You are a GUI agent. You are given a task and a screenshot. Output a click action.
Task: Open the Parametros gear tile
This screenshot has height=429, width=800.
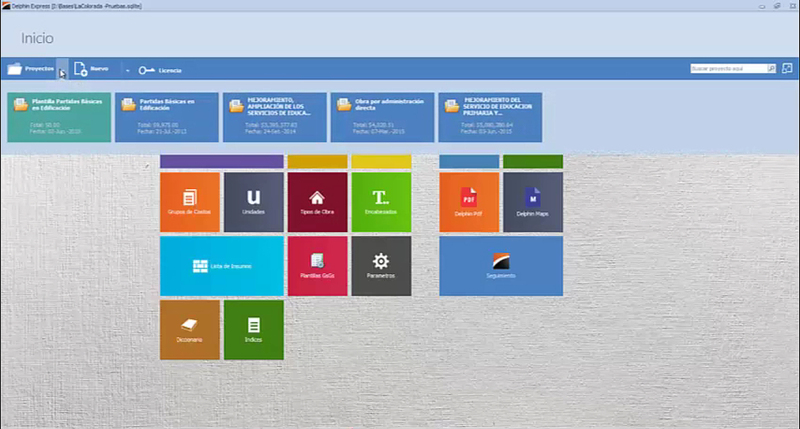(x=381, y=266)
